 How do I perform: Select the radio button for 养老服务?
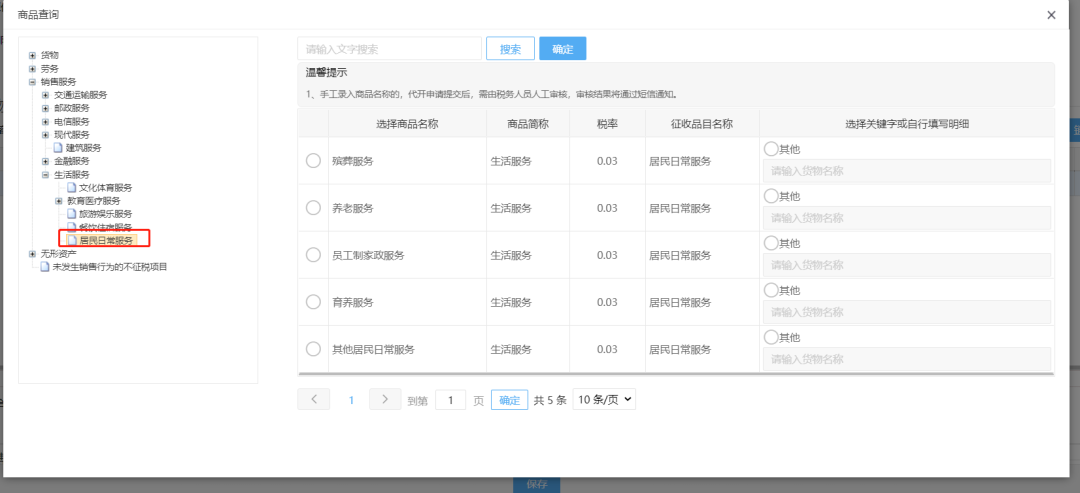pos(313,208)
